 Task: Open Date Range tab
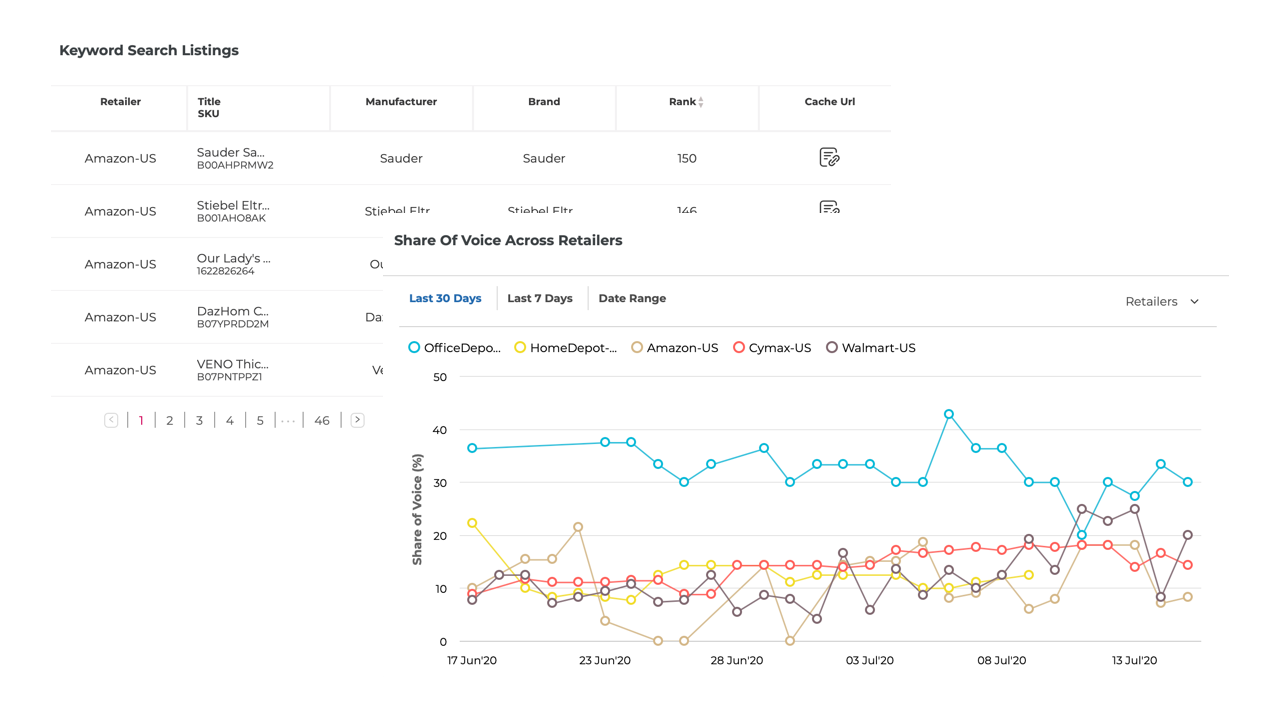point(632,298)
